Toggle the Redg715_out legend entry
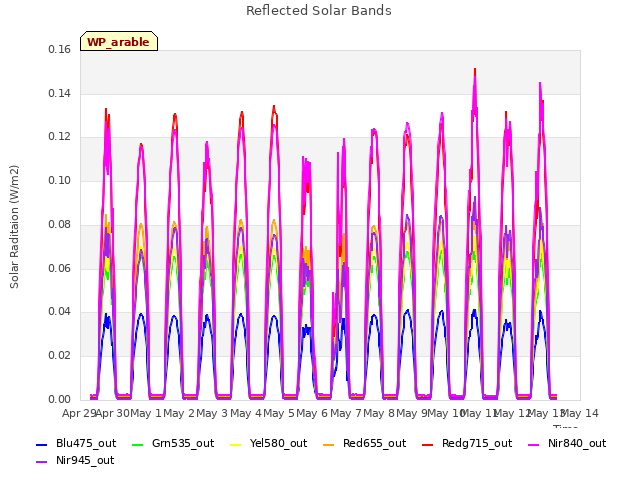This screenshot has width=640, height=480. point(467,443)
